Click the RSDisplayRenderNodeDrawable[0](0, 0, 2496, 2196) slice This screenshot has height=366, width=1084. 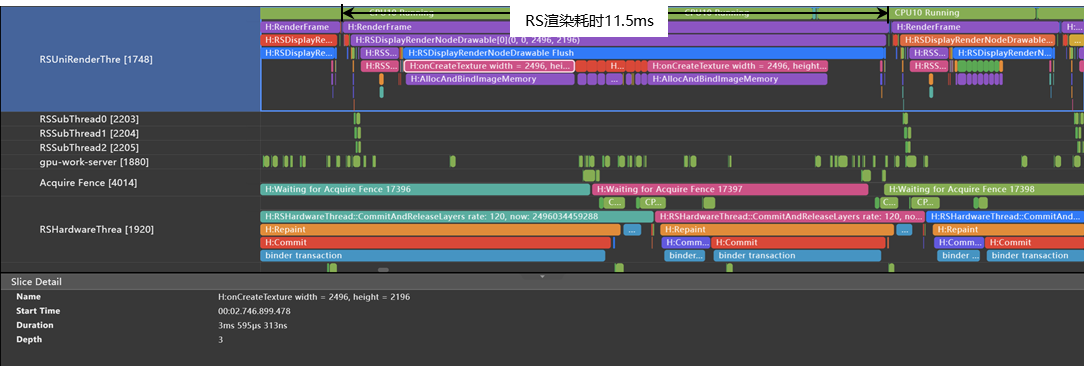pyautogui.click(x=618, y=40)
